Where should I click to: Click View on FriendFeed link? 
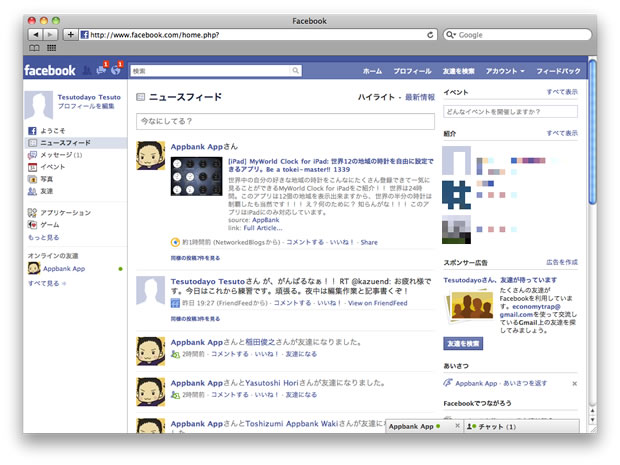[378, 303]
